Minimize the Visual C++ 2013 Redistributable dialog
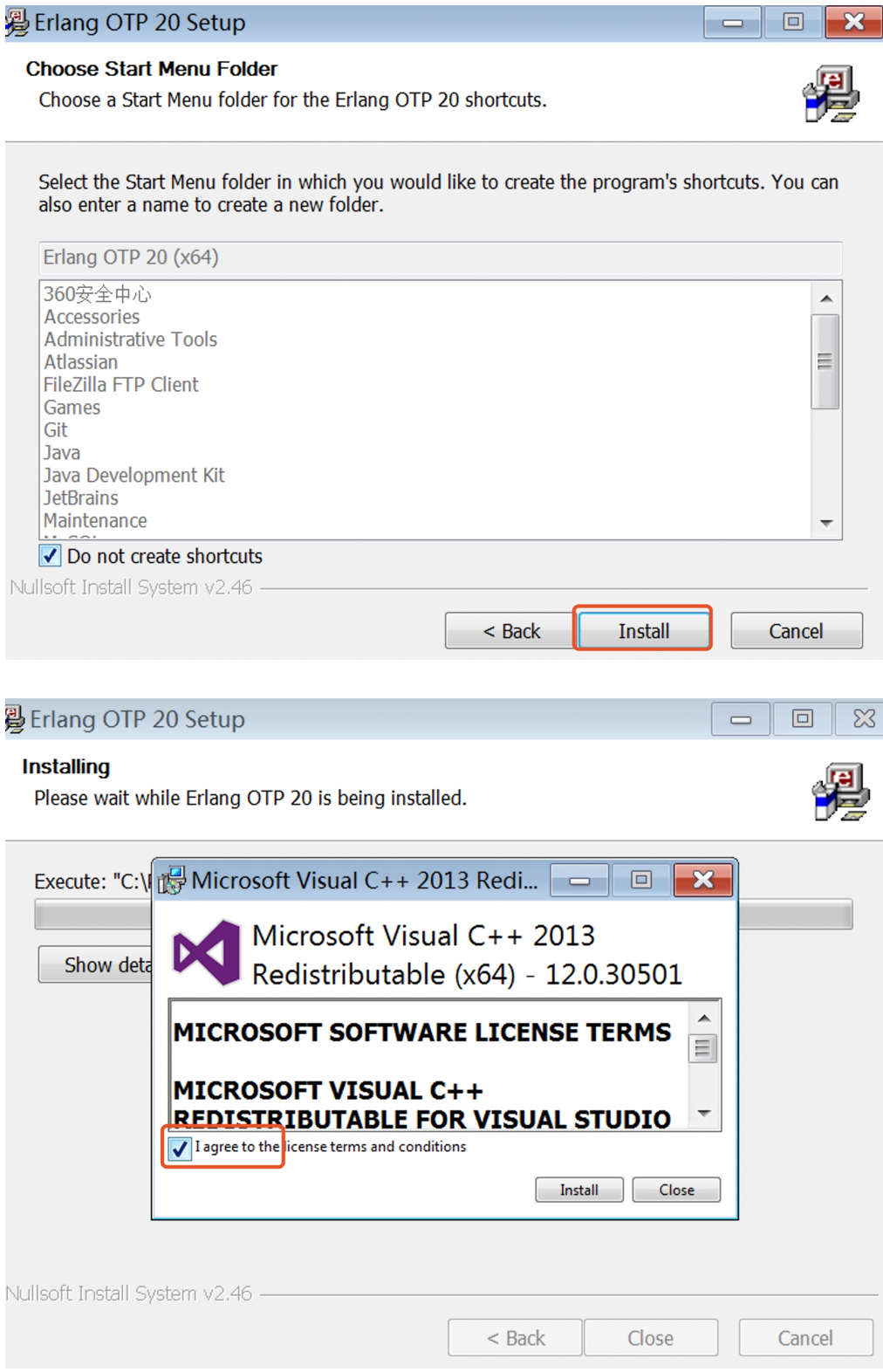Viewport: 883px width, 1372px height. [579, 880]
